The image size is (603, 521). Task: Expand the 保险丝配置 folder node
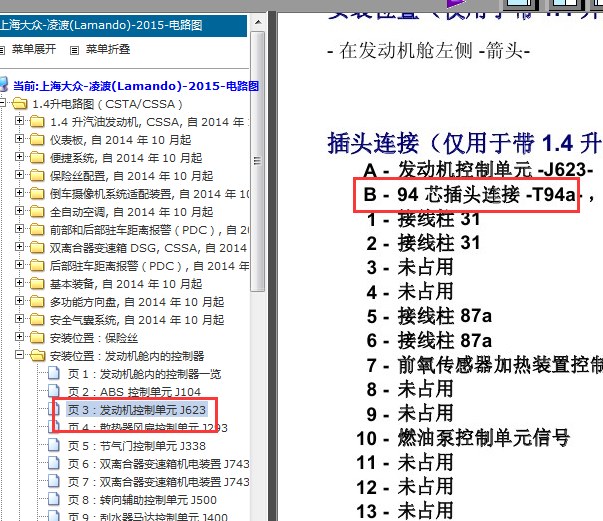click(19, 175)
